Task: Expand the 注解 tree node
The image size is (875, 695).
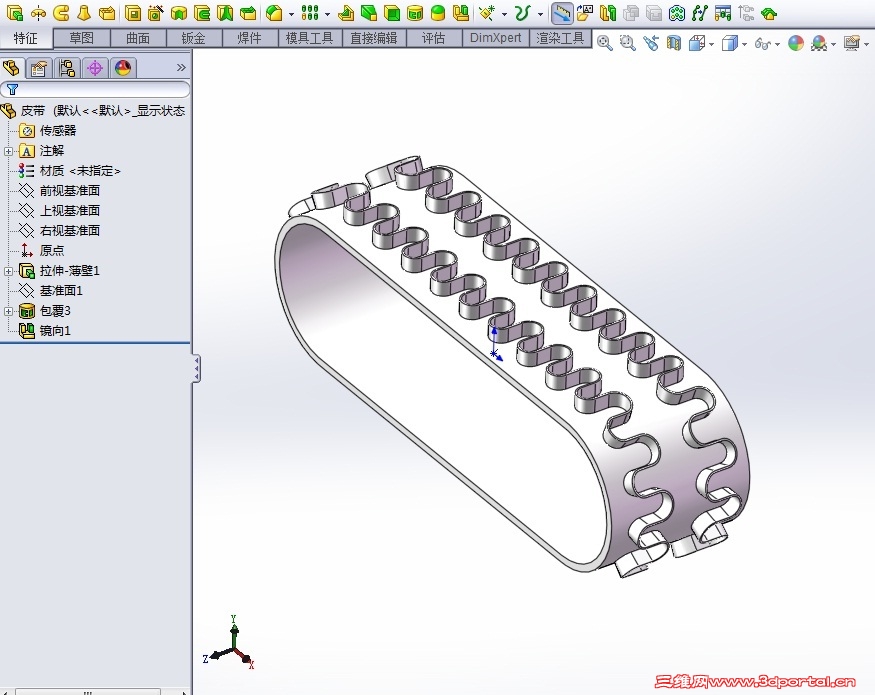Action: click(8, 151)
